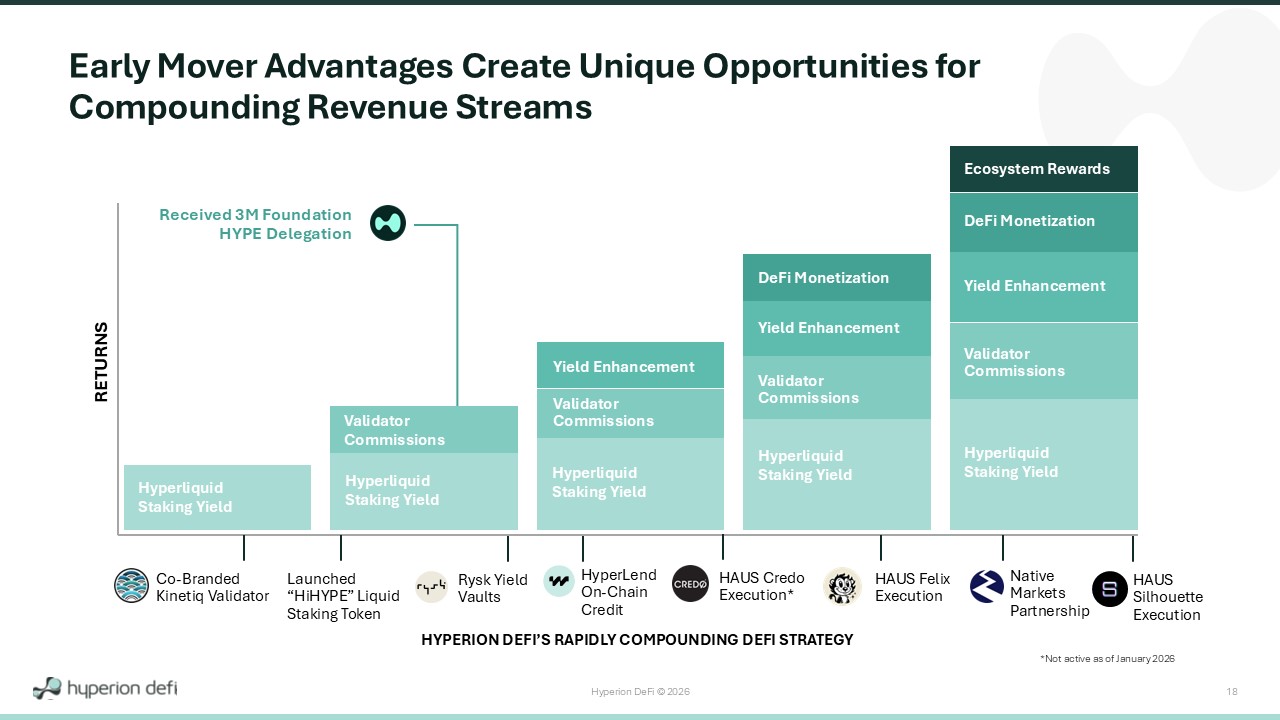Click the slide title heading
The width and height of the screenshot is (1280, 720).
[x=524, y=86]
